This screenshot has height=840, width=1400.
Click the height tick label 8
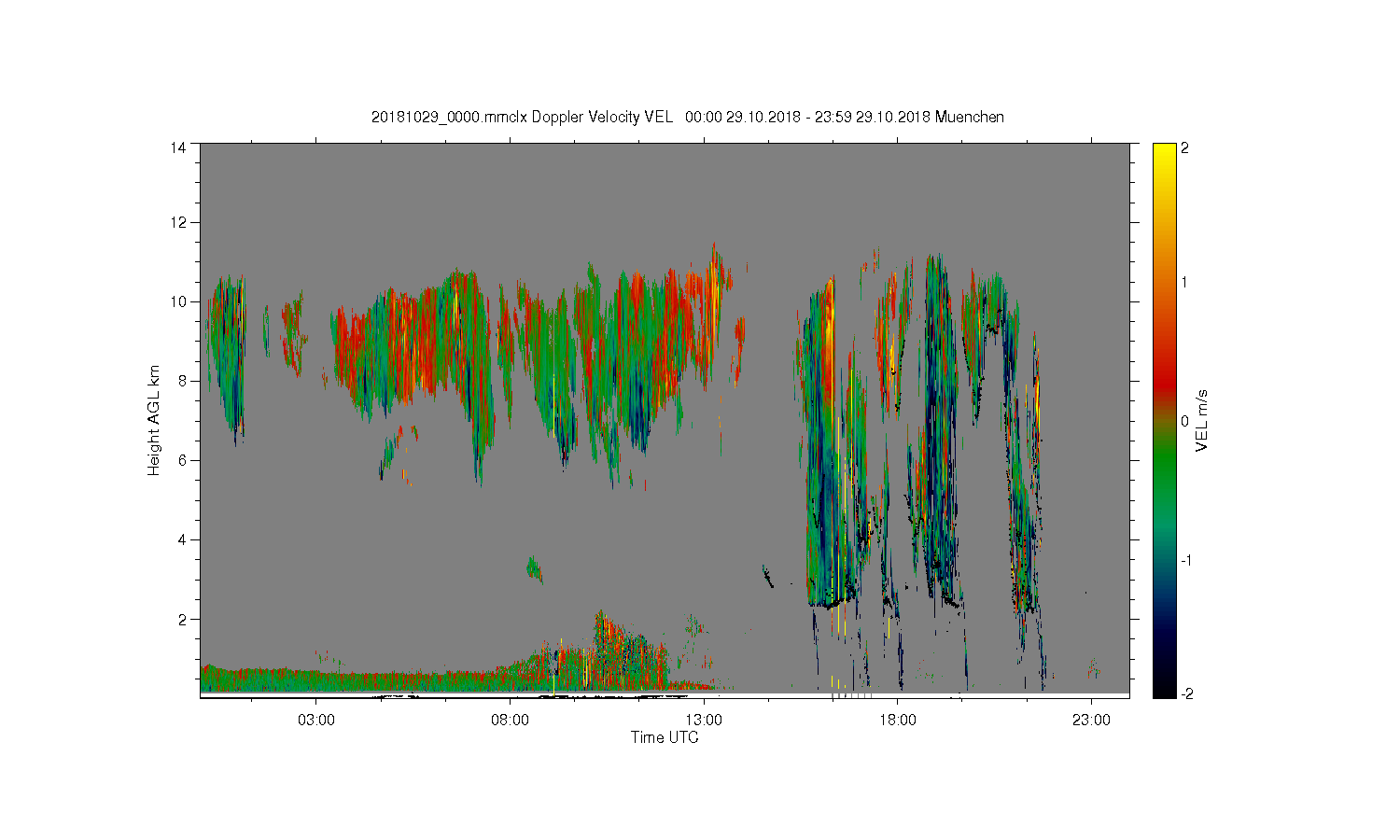point(182,381)
